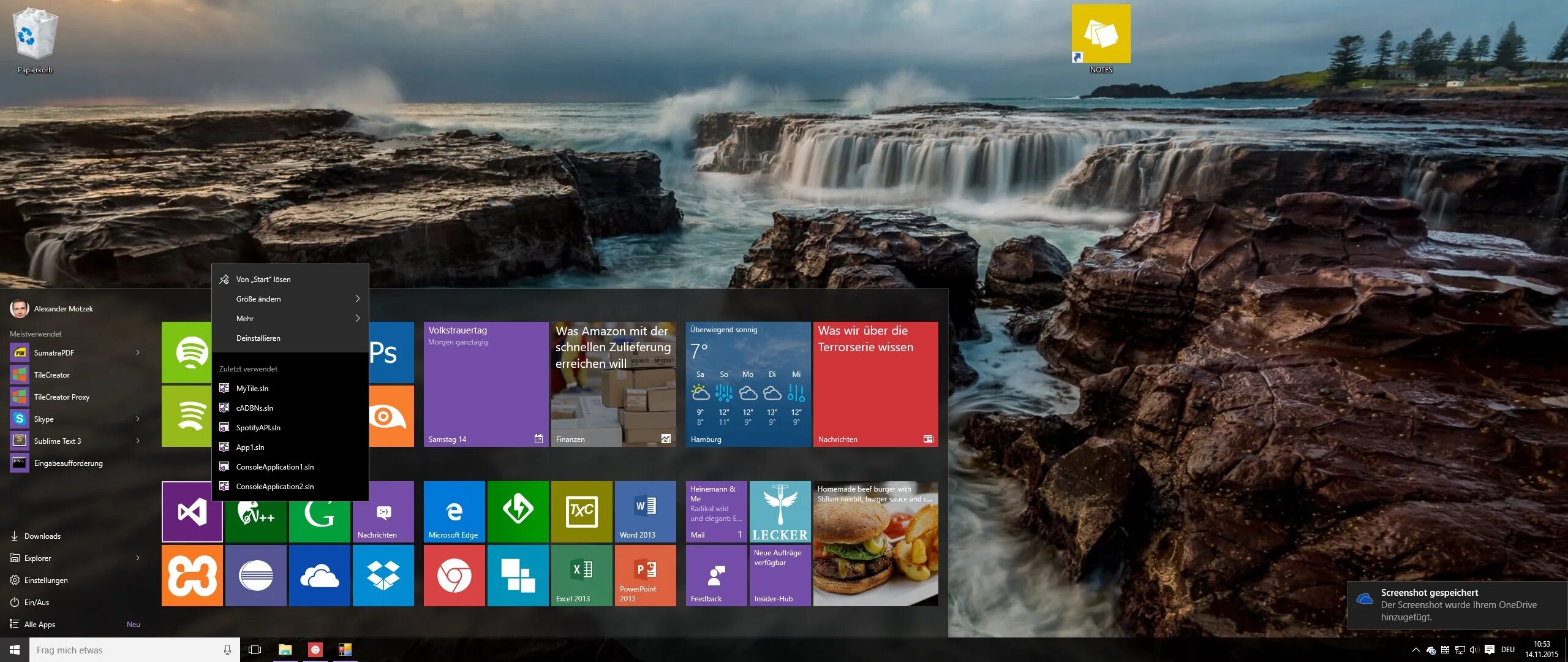
Task: Open the Feedback tile
Action: pyautogui.click(x=716, y=575)
